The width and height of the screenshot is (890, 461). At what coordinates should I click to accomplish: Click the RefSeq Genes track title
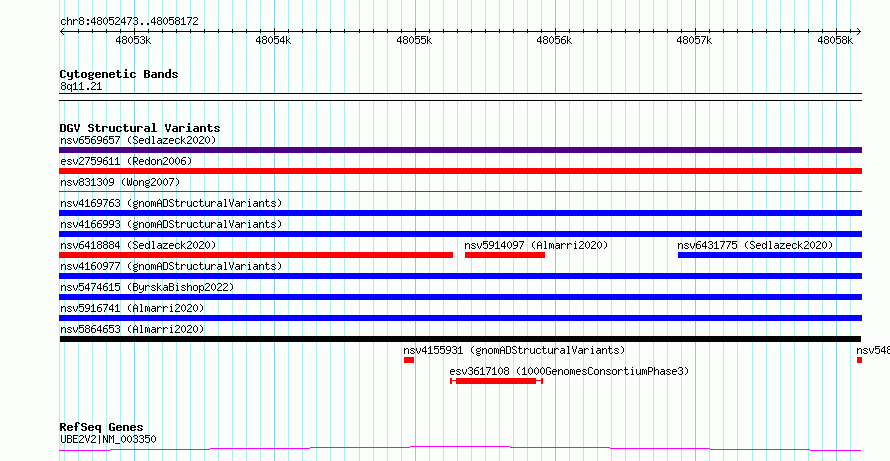102,427
